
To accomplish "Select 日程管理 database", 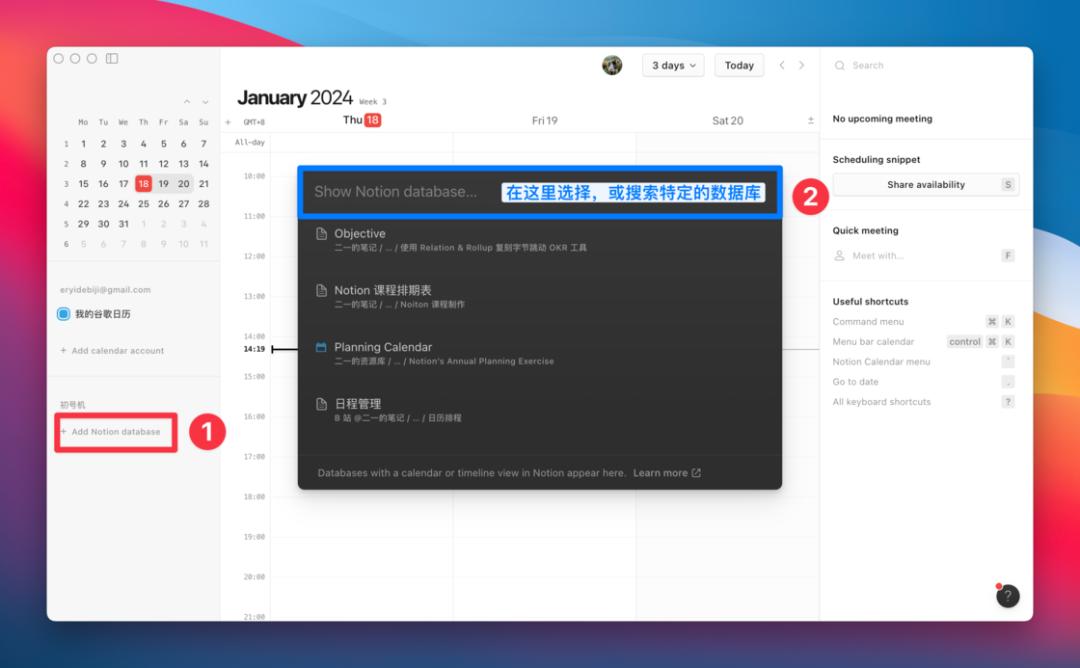I will tap(540, 410).
